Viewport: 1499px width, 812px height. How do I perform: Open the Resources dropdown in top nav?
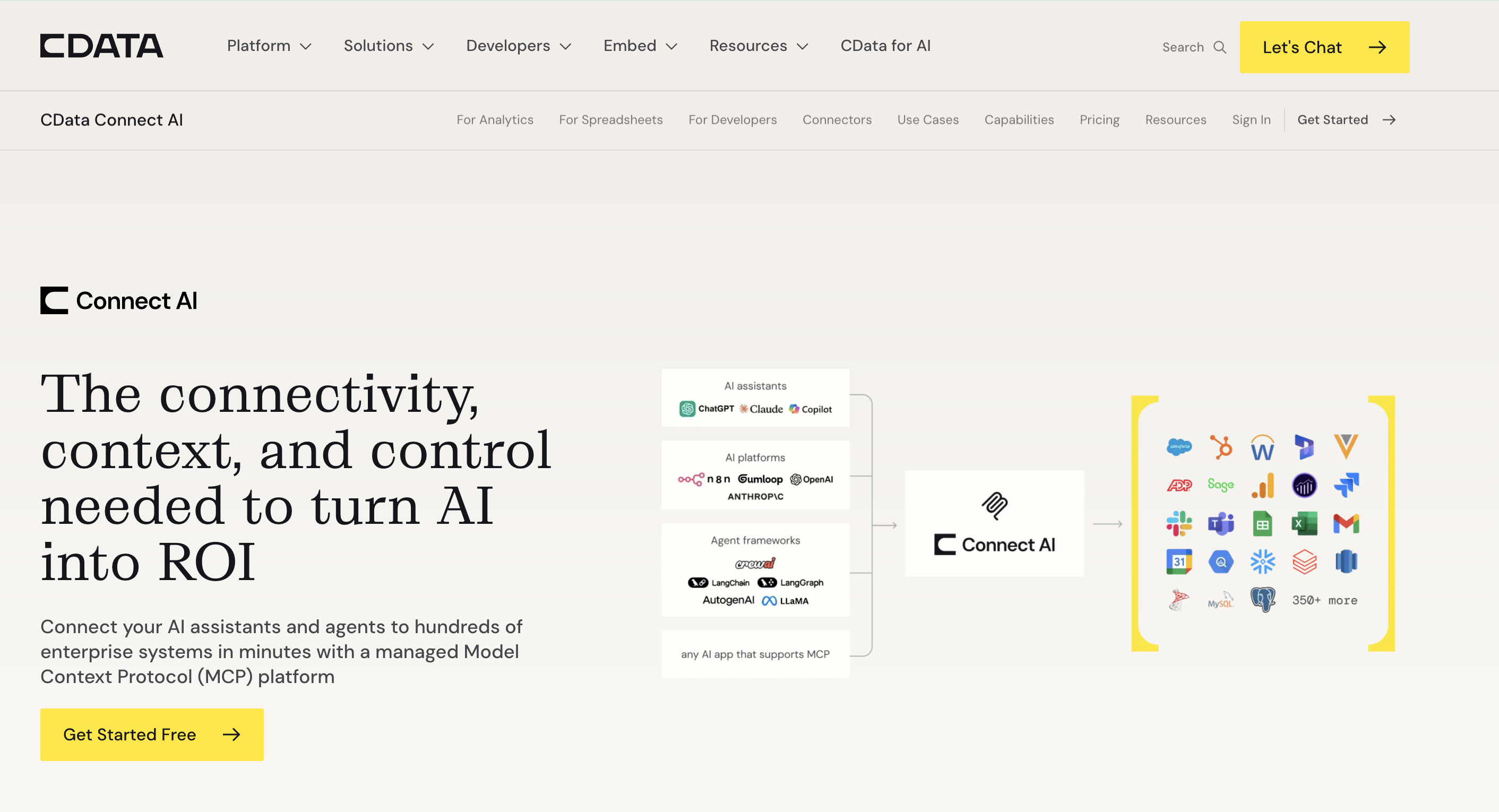click(759, 46)
